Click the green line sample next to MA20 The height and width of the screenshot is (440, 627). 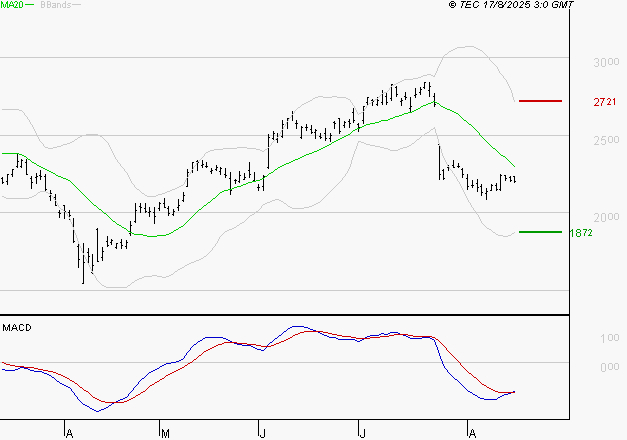click(x=29, y=5)
